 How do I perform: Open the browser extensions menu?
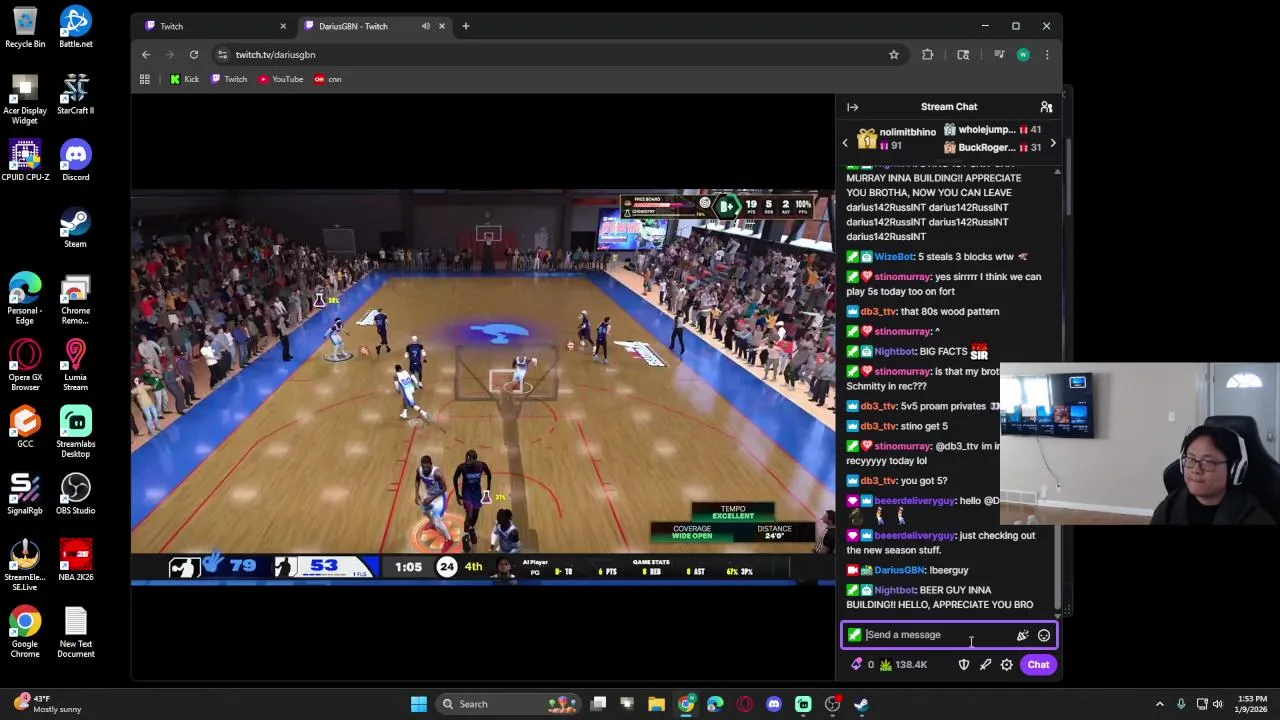click(927, 55)
